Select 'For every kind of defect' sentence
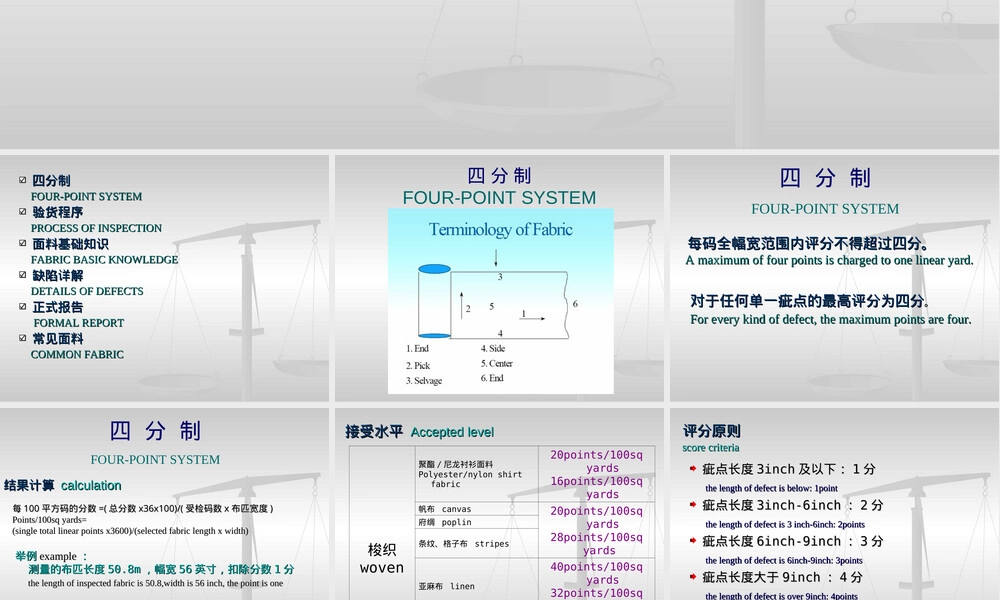 click(x=831, y=319)
